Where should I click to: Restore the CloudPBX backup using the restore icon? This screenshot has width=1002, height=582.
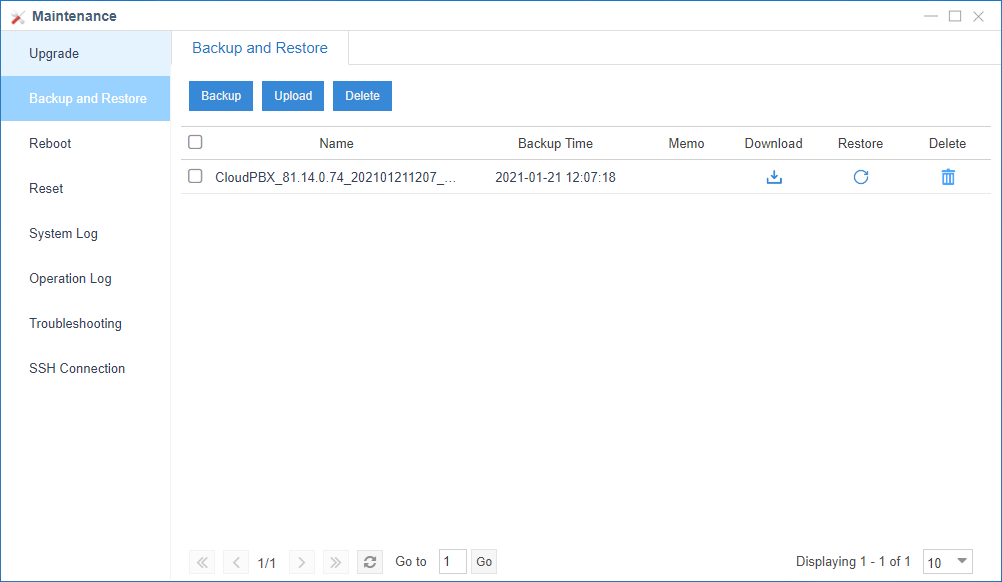[860, 177]
